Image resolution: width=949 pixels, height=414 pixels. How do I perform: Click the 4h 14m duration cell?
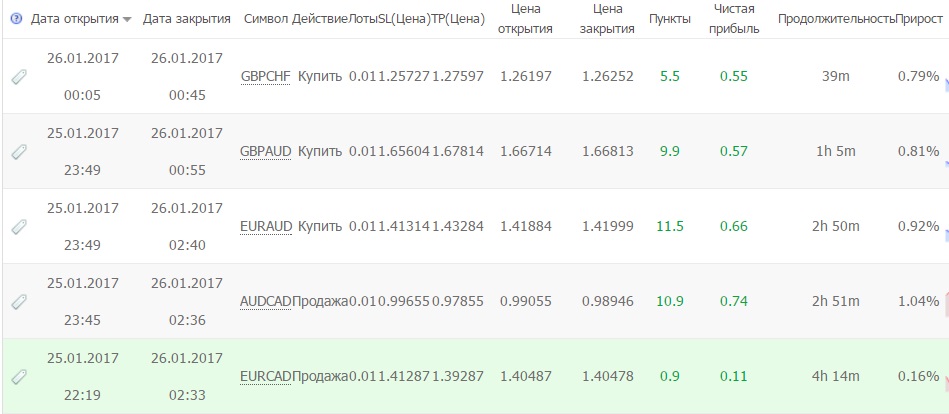836,376
